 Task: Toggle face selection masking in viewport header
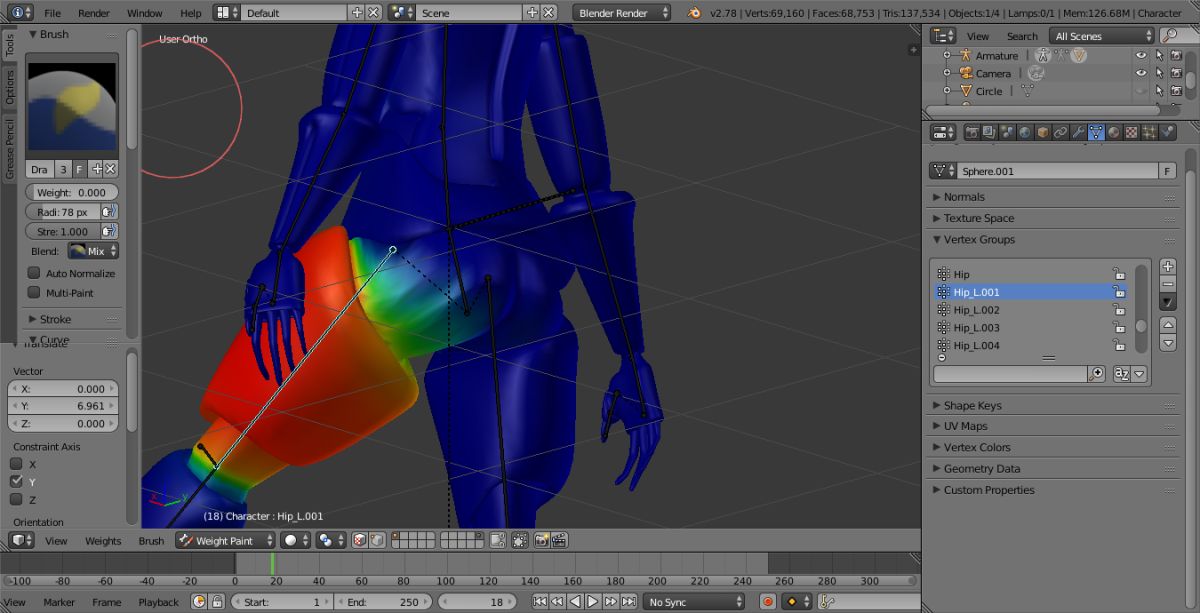coord(360,540)
